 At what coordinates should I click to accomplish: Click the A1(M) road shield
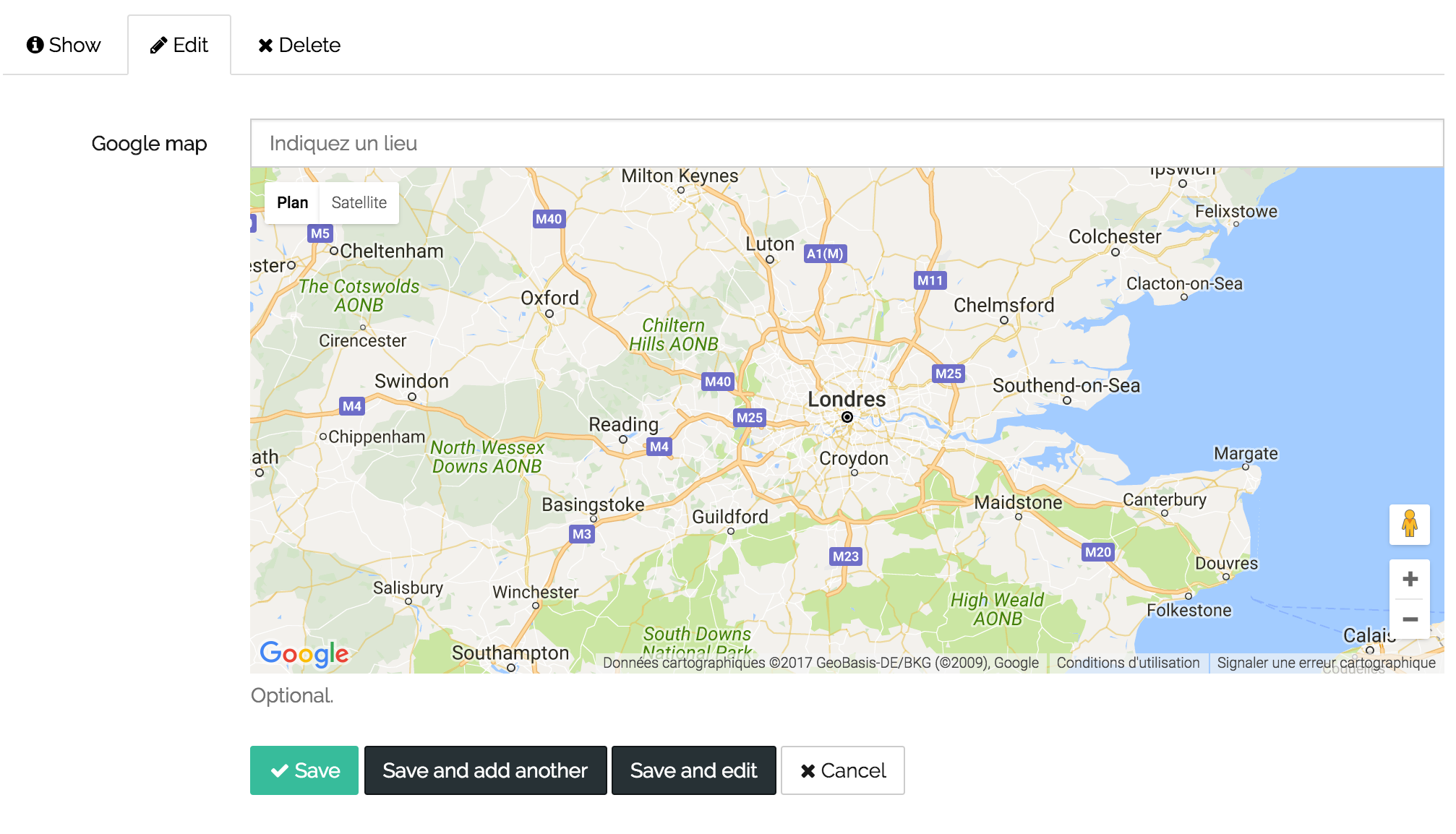[825, 254]
